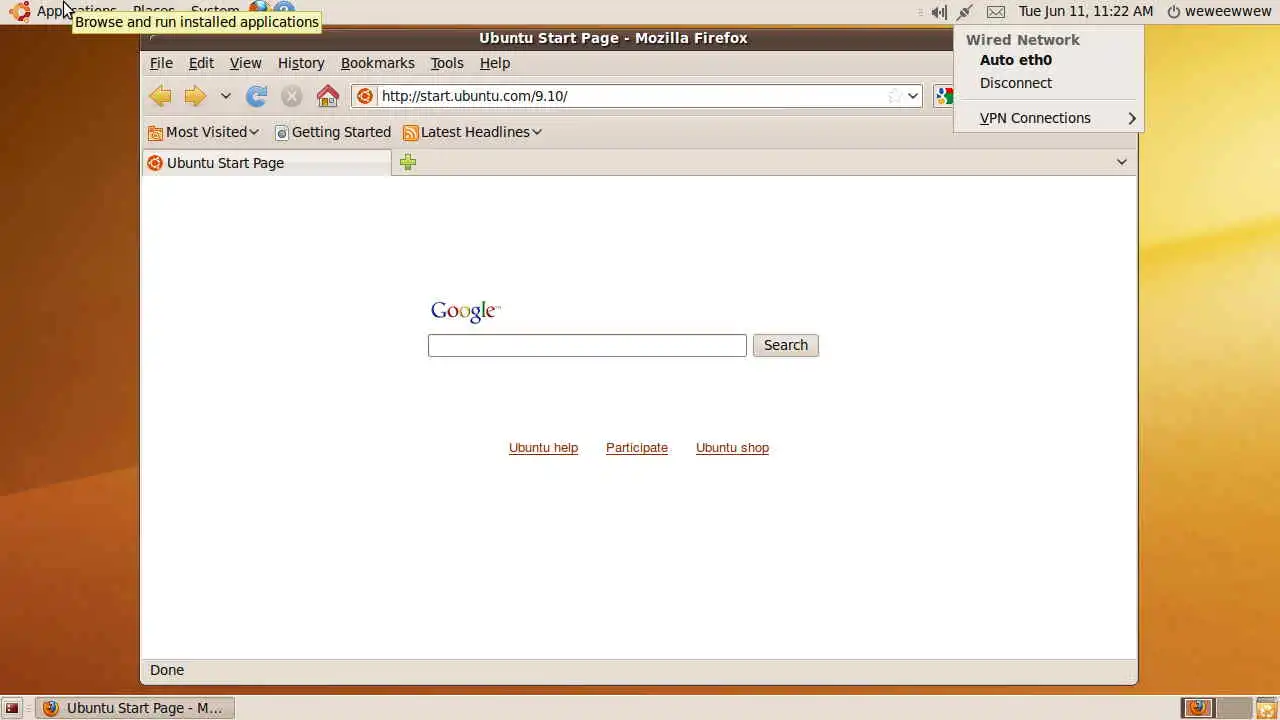1280x720 pixels.
Task: Click the Done status bar text
Action: pyautogui.click(x=167, y=670)
